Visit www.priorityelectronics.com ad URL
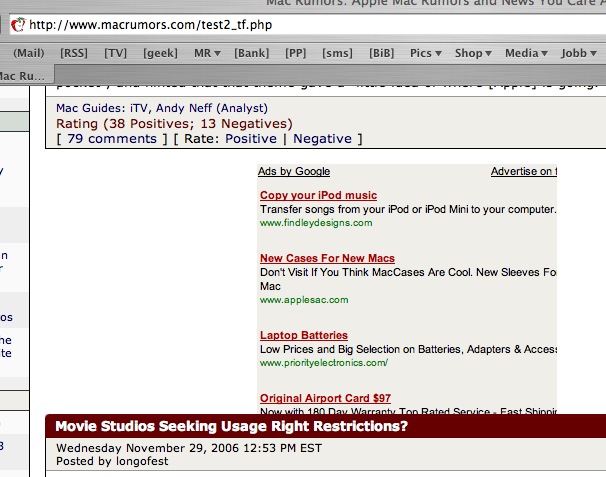Viewport: 606px width, 477px height. point(324,363)
